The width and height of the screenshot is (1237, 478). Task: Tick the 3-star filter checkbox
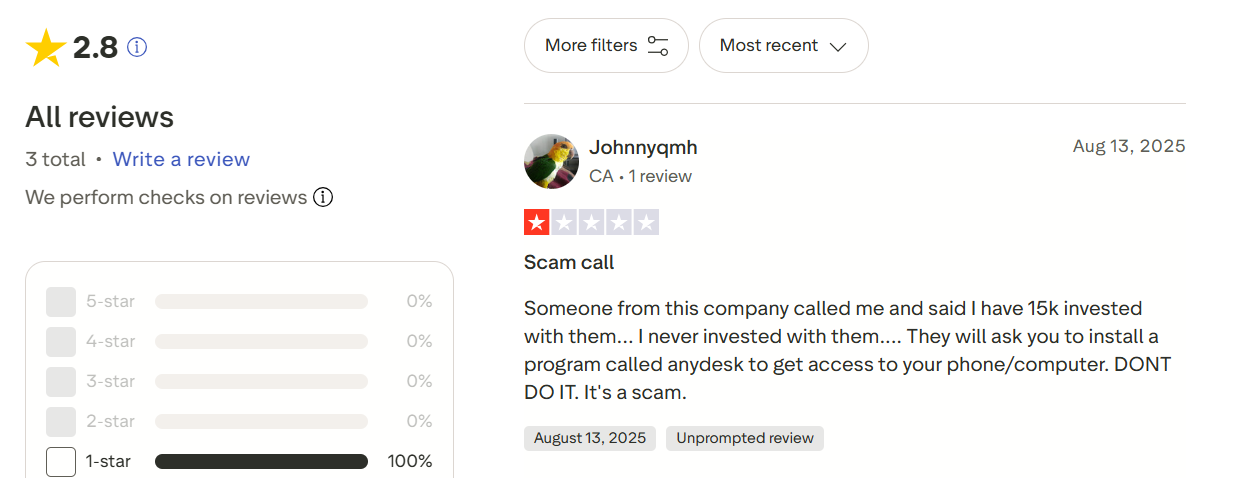tap(61, 382)
